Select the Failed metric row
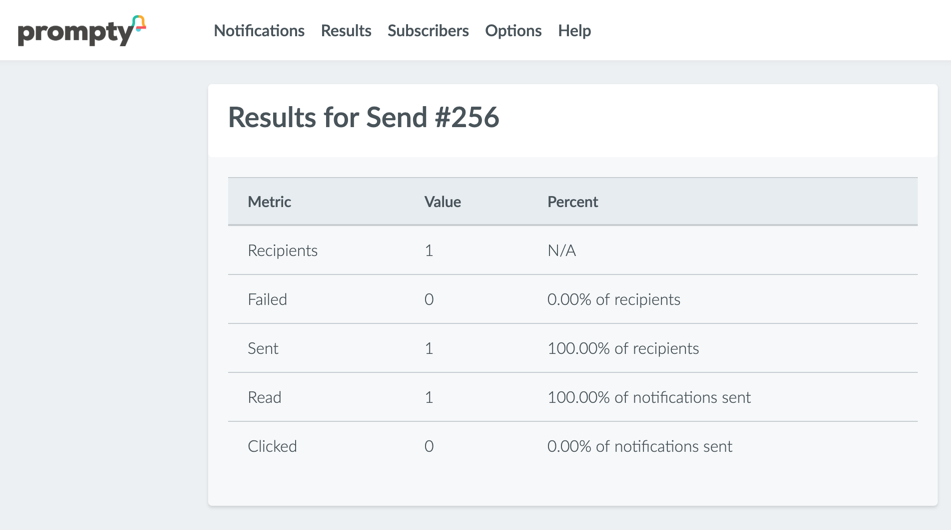 (x=267, y=300)
